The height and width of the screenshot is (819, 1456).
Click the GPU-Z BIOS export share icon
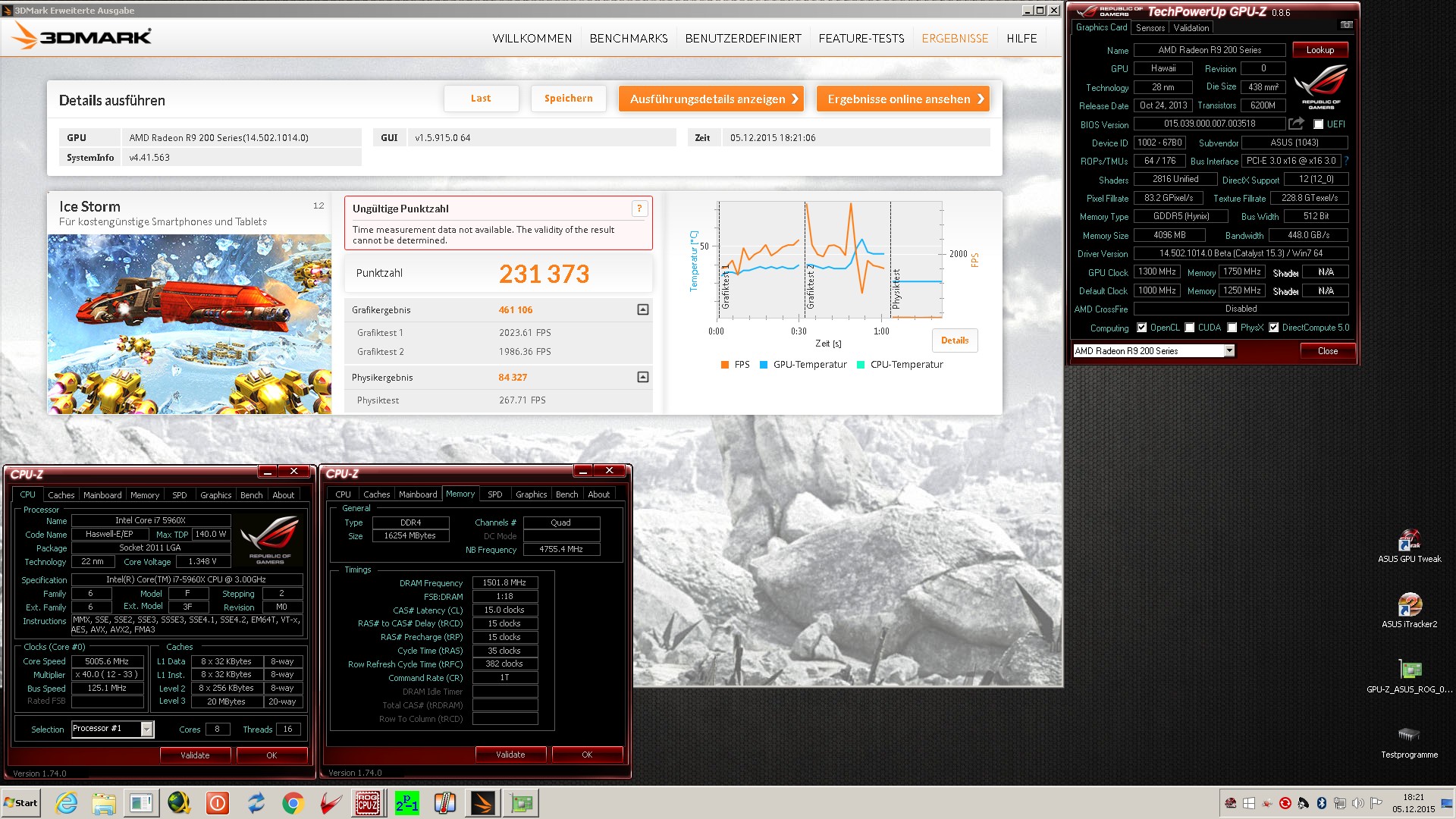tap(1297, 124)
